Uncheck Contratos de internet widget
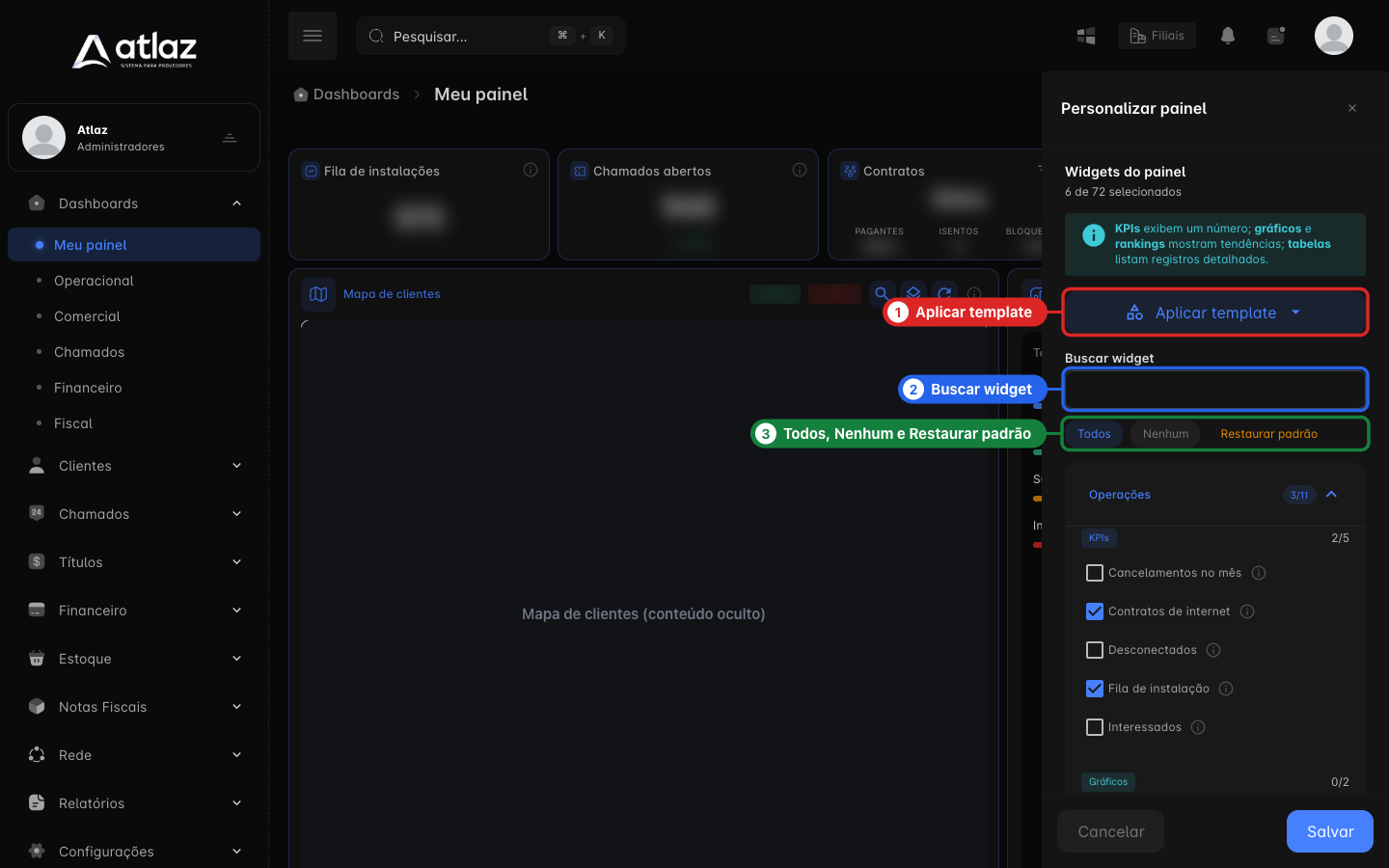 point(1095,611)
